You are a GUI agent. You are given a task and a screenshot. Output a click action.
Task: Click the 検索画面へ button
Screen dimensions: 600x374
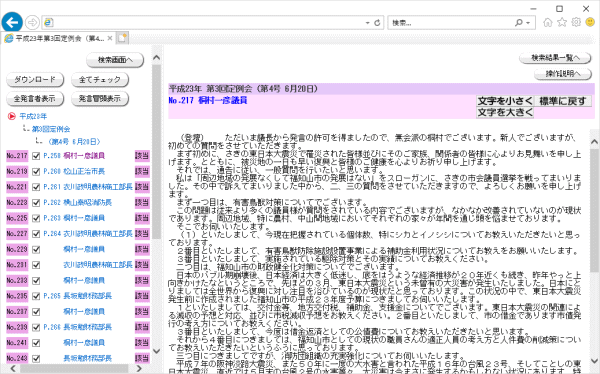point(115,60)
